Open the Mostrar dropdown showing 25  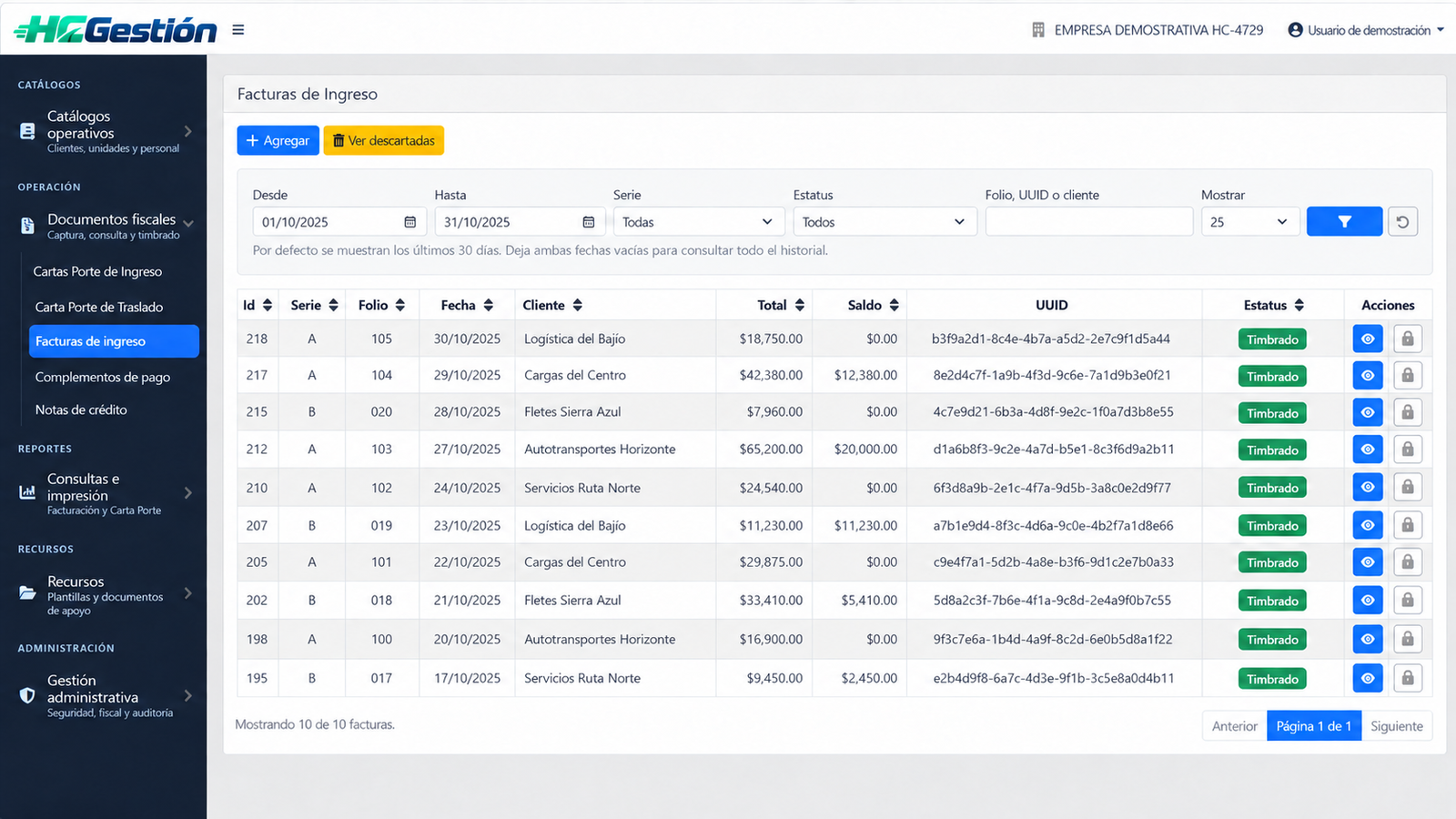pyautogui.click(x=1250, y=222)
